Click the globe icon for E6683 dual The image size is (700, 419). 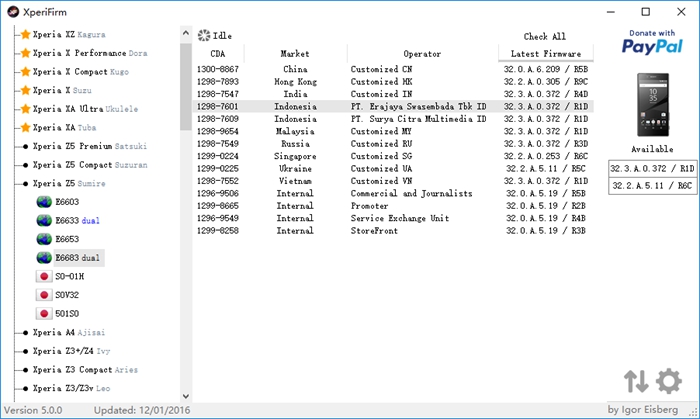[x=44, y=258]
